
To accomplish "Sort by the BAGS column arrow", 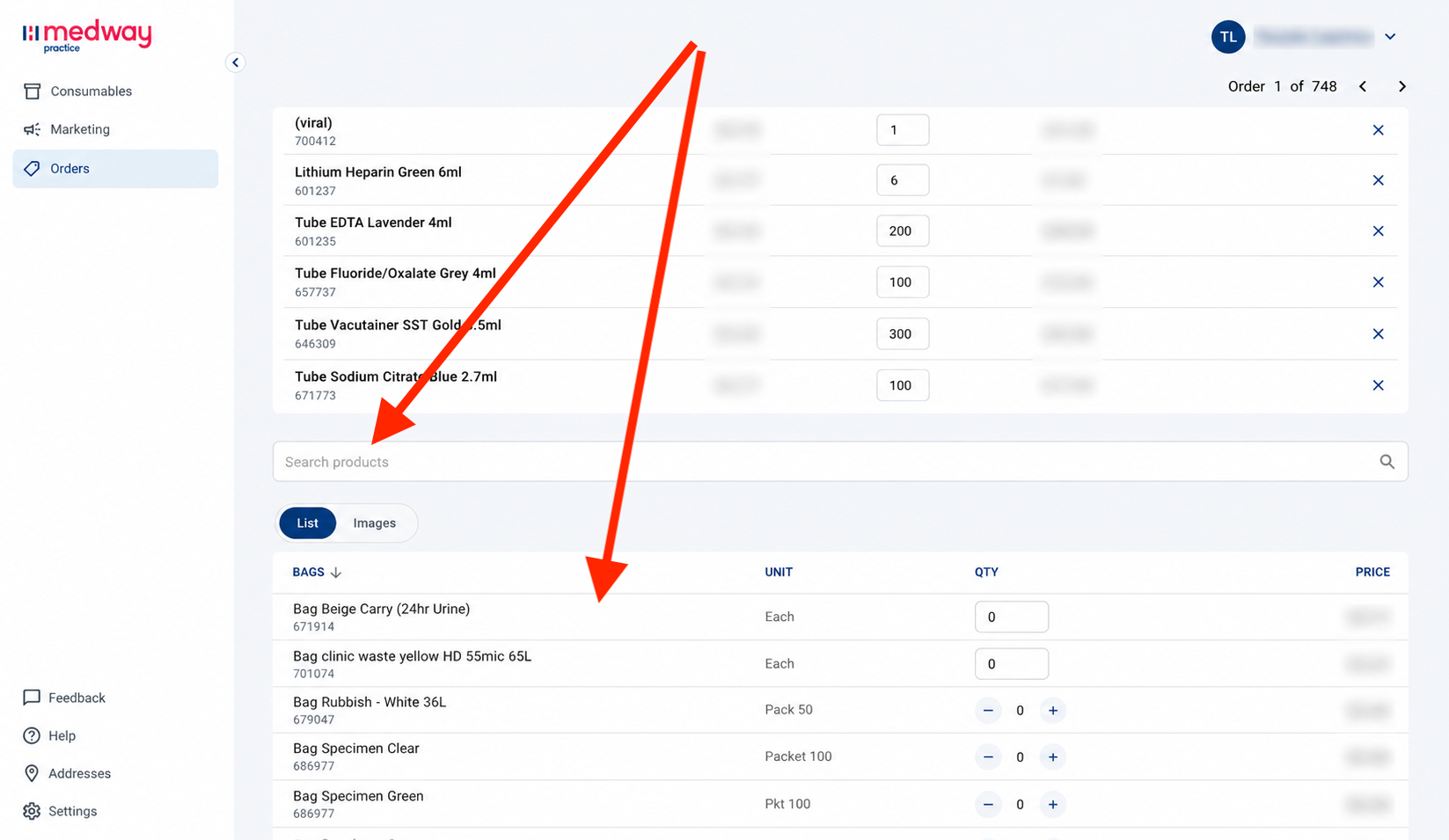I will [336, 573].
